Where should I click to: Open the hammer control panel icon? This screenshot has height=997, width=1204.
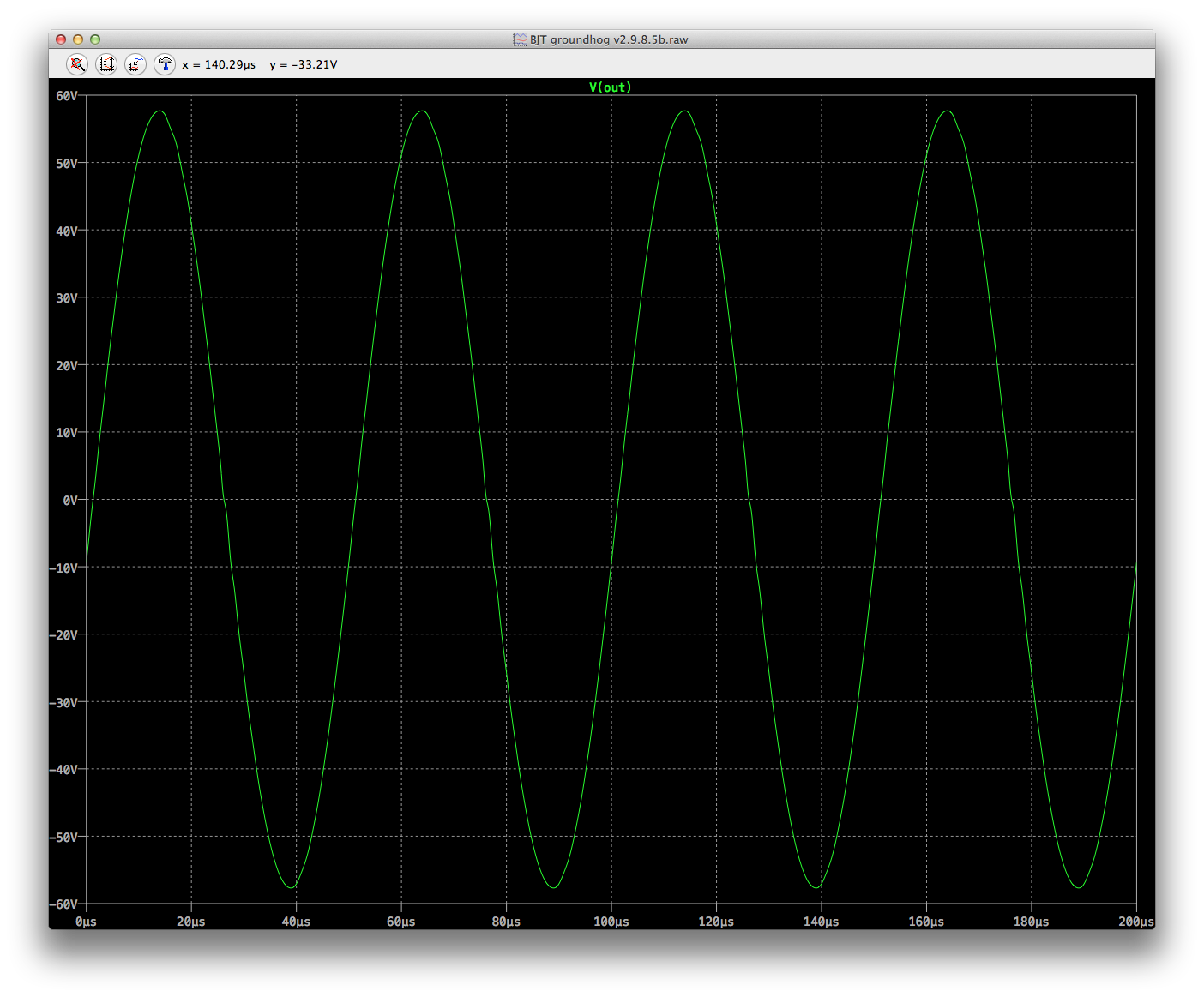165,64
